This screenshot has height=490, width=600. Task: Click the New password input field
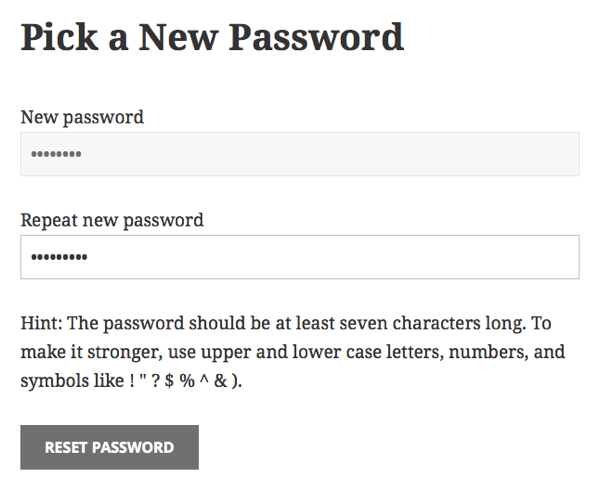click(x=300, y=154)
